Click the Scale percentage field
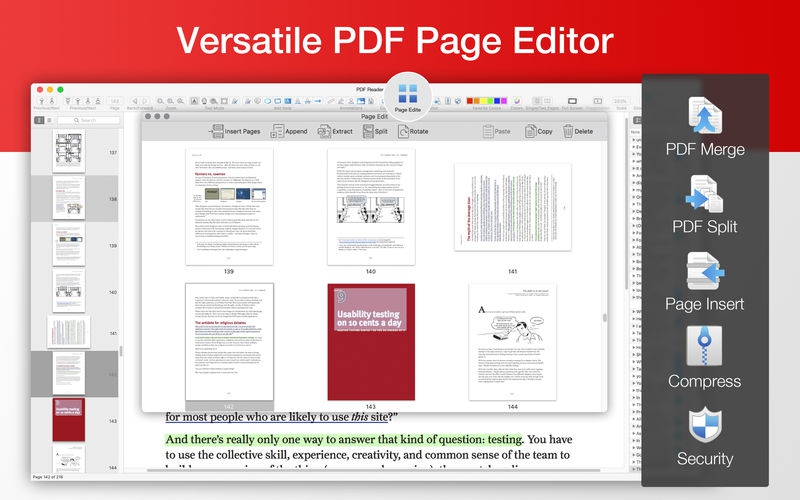Image resolution: width=800 pixels, height=500 pixels. [x=620, y=101]
